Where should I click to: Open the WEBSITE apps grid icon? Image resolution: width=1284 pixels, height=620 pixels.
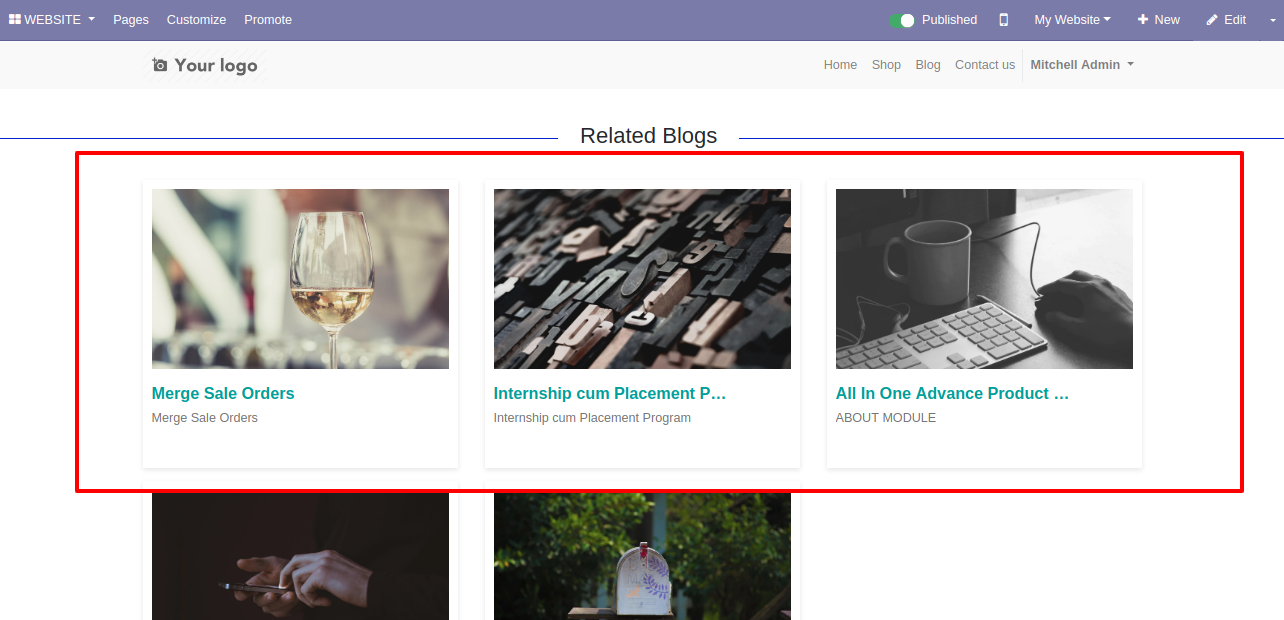15,19
